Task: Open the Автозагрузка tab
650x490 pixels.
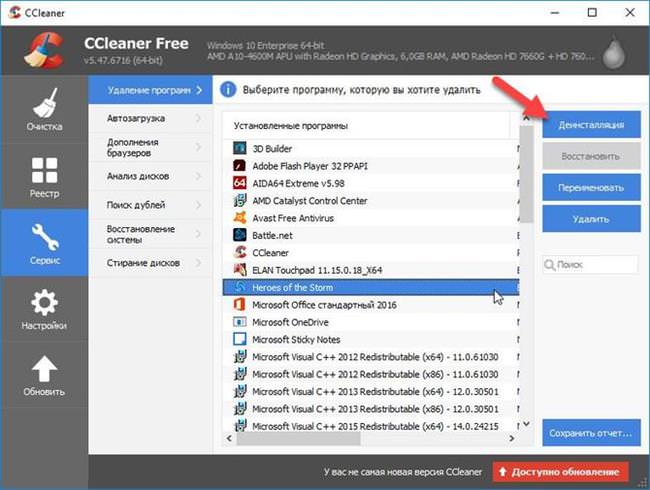Action: tap(150, 119)
